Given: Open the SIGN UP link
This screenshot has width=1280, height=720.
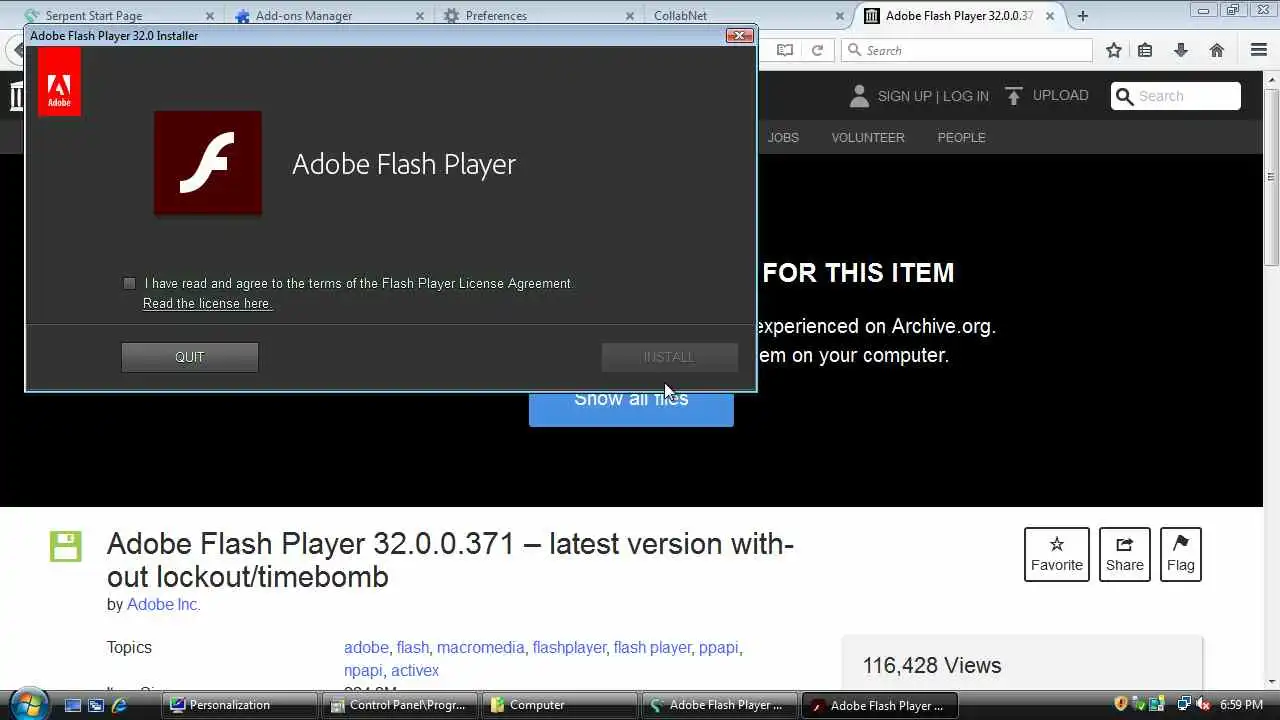Looking at the screenshot, I should click(x=905, y=96).
